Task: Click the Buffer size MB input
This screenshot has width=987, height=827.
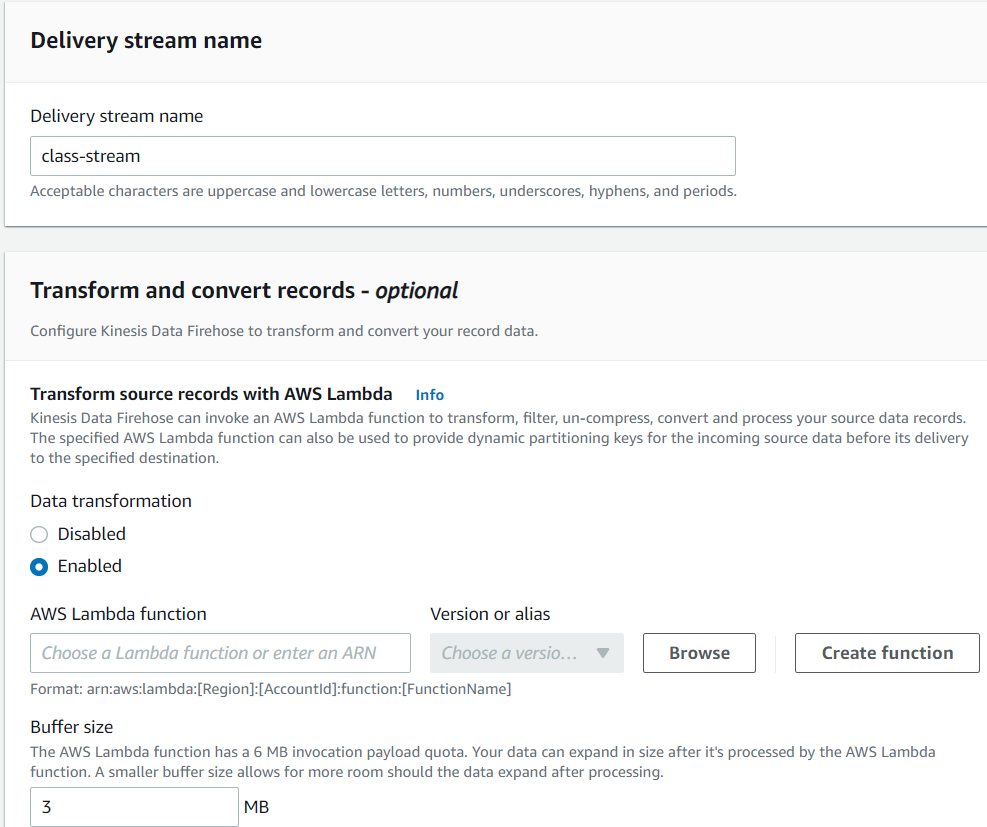Action: (x=134, y=807)
